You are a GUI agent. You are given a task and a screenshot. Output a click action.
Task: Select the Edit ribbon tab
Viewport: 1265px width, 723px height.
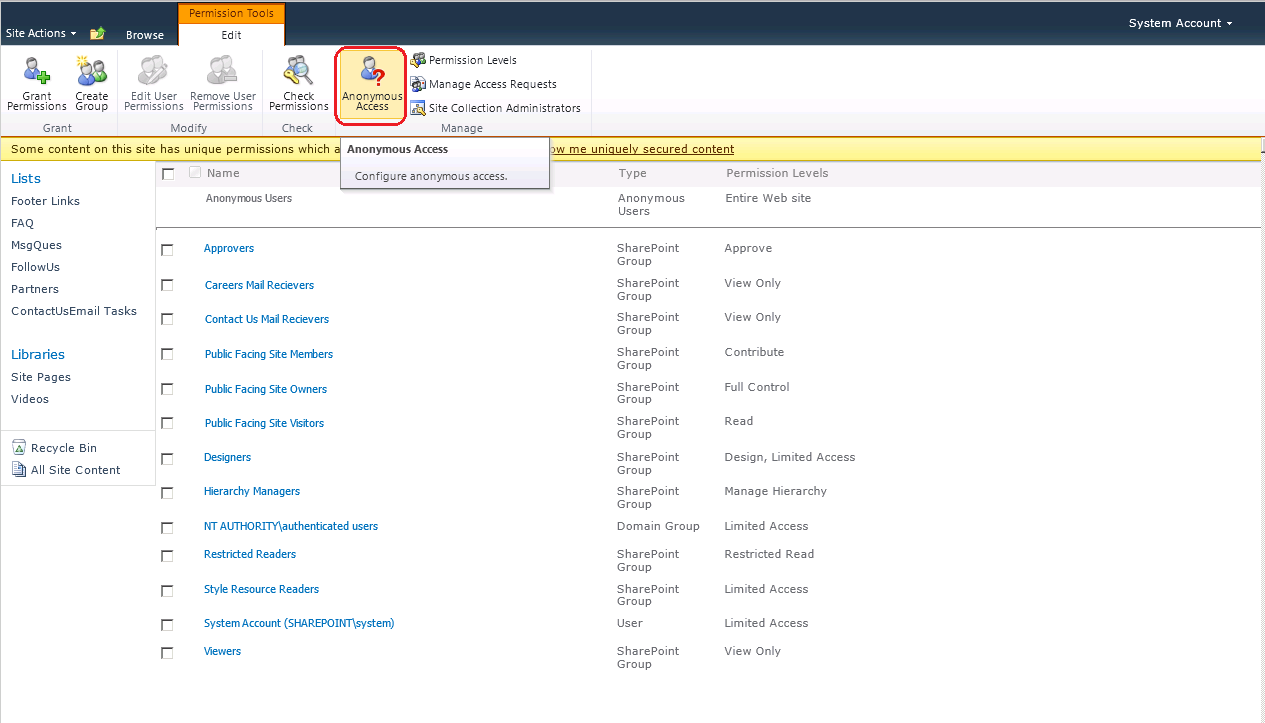pos(231,33)
